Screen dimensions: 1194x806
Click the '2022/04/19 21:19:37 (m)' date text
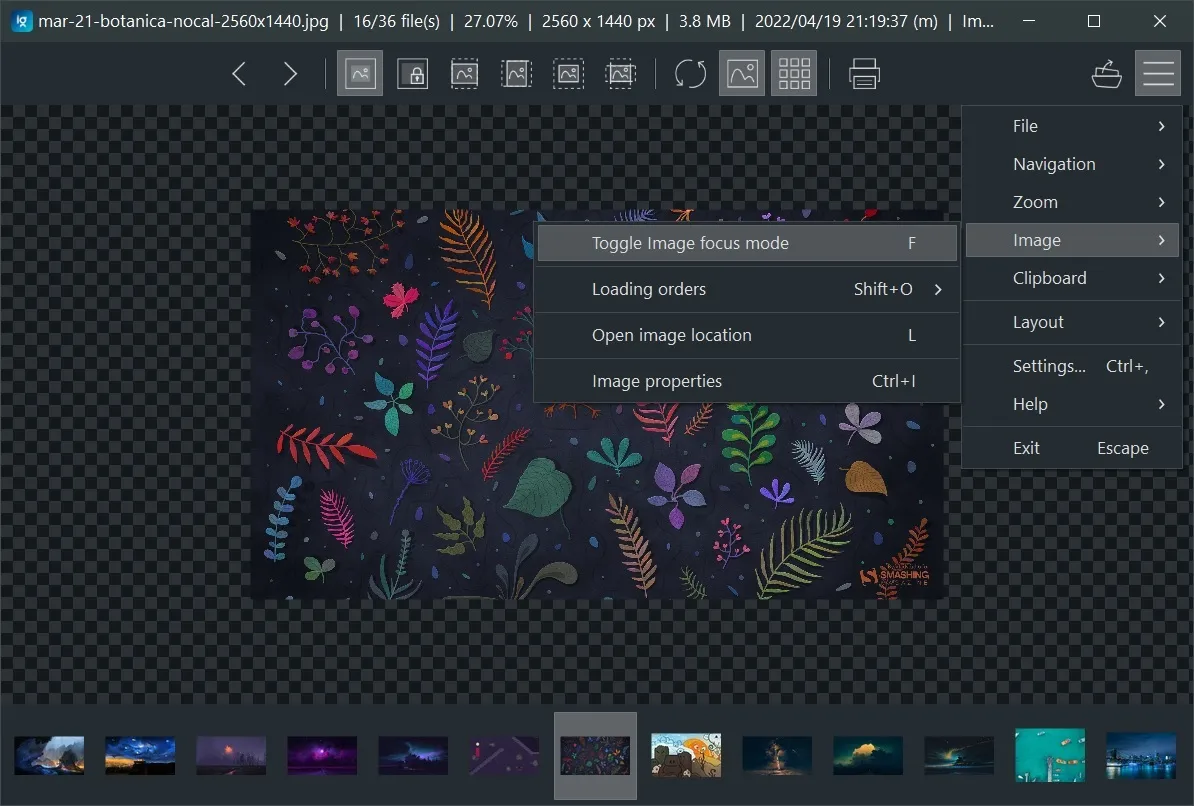(x=846, y=21)
